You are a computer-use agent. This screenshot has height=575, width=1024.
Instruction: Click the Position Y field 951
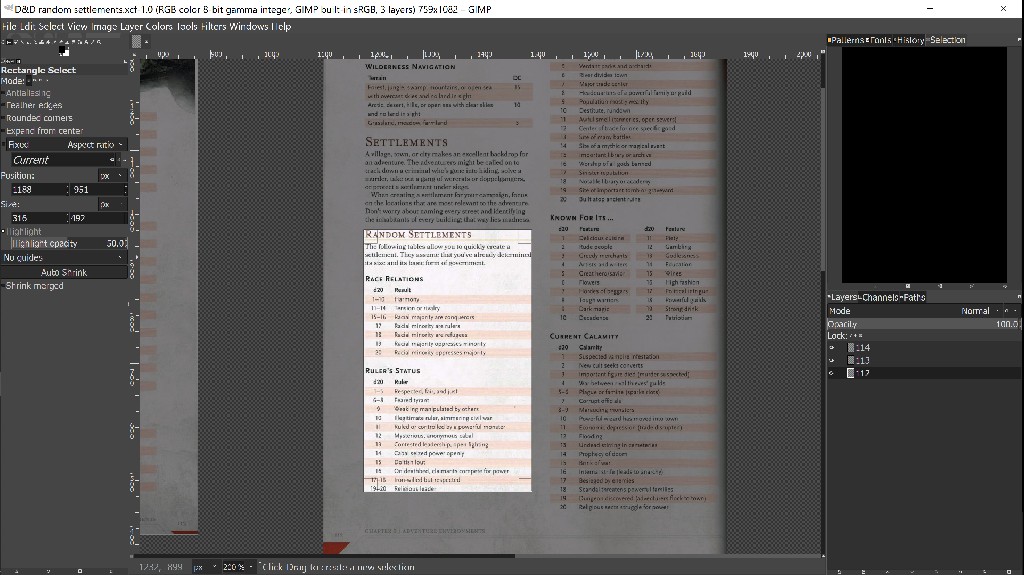[99, 189]
